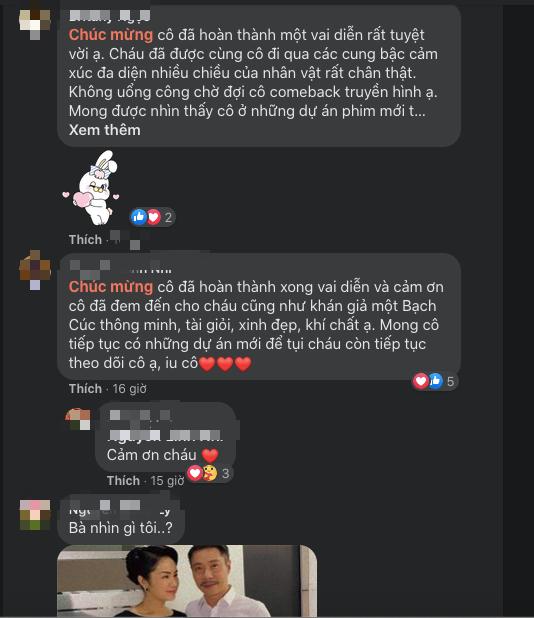Click the heart reaction icon beside count 2
This screenshot has width=534, height=618.
154,217
